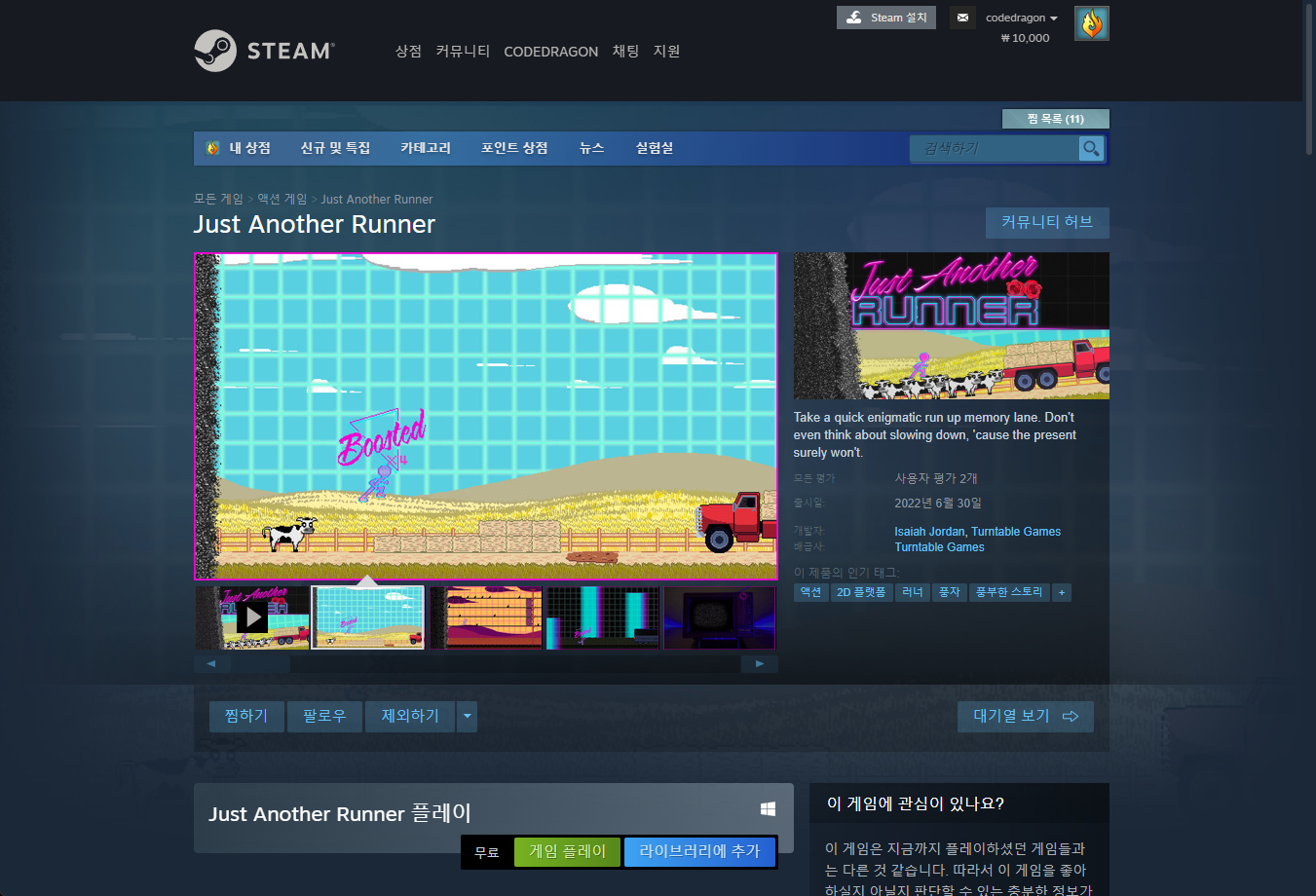Play the trailer video thumbnail
The width and height of the screenshot is (1316, 896).
tap(252, 616)
